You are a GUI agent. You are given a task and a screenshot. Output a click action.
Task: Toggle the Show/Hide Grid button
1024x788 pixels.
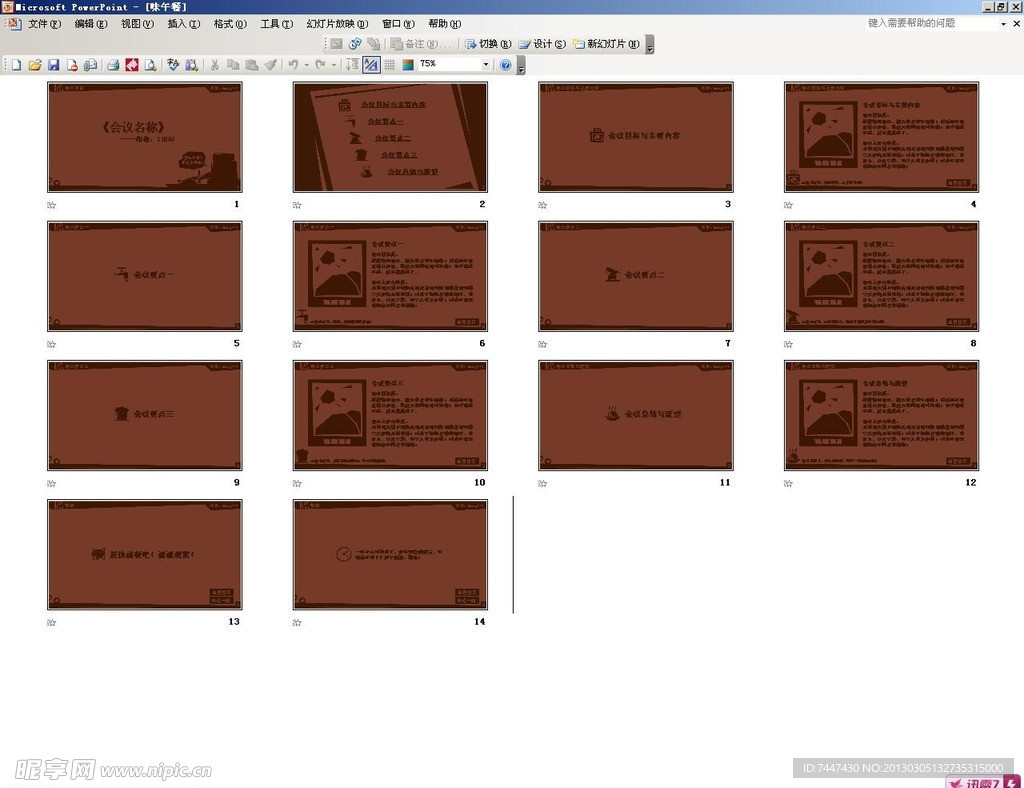point(390,65)
